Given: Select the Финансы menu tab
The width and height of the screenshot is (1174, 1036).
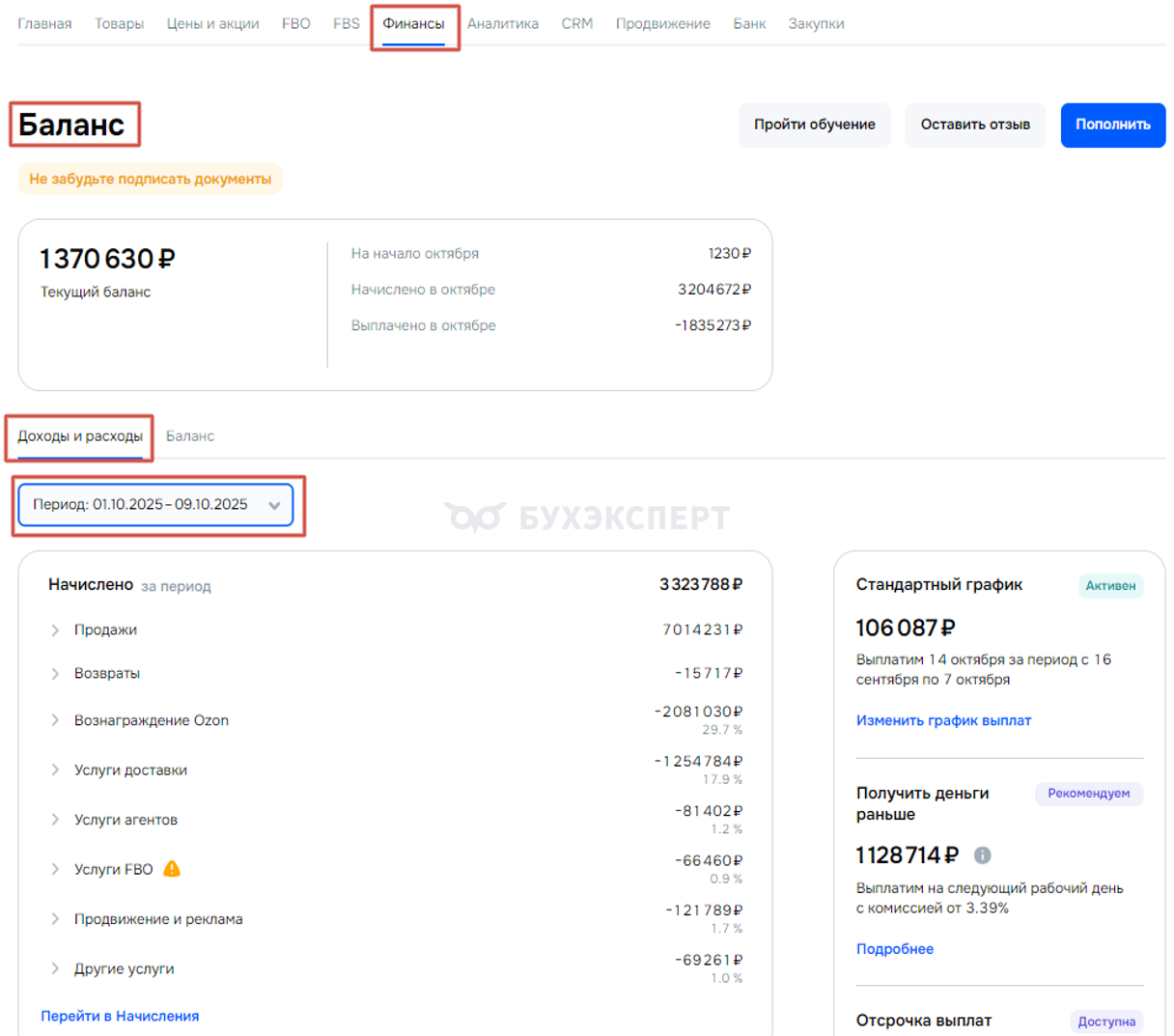Looking at the screenshot, I should (x=413, y=23).
